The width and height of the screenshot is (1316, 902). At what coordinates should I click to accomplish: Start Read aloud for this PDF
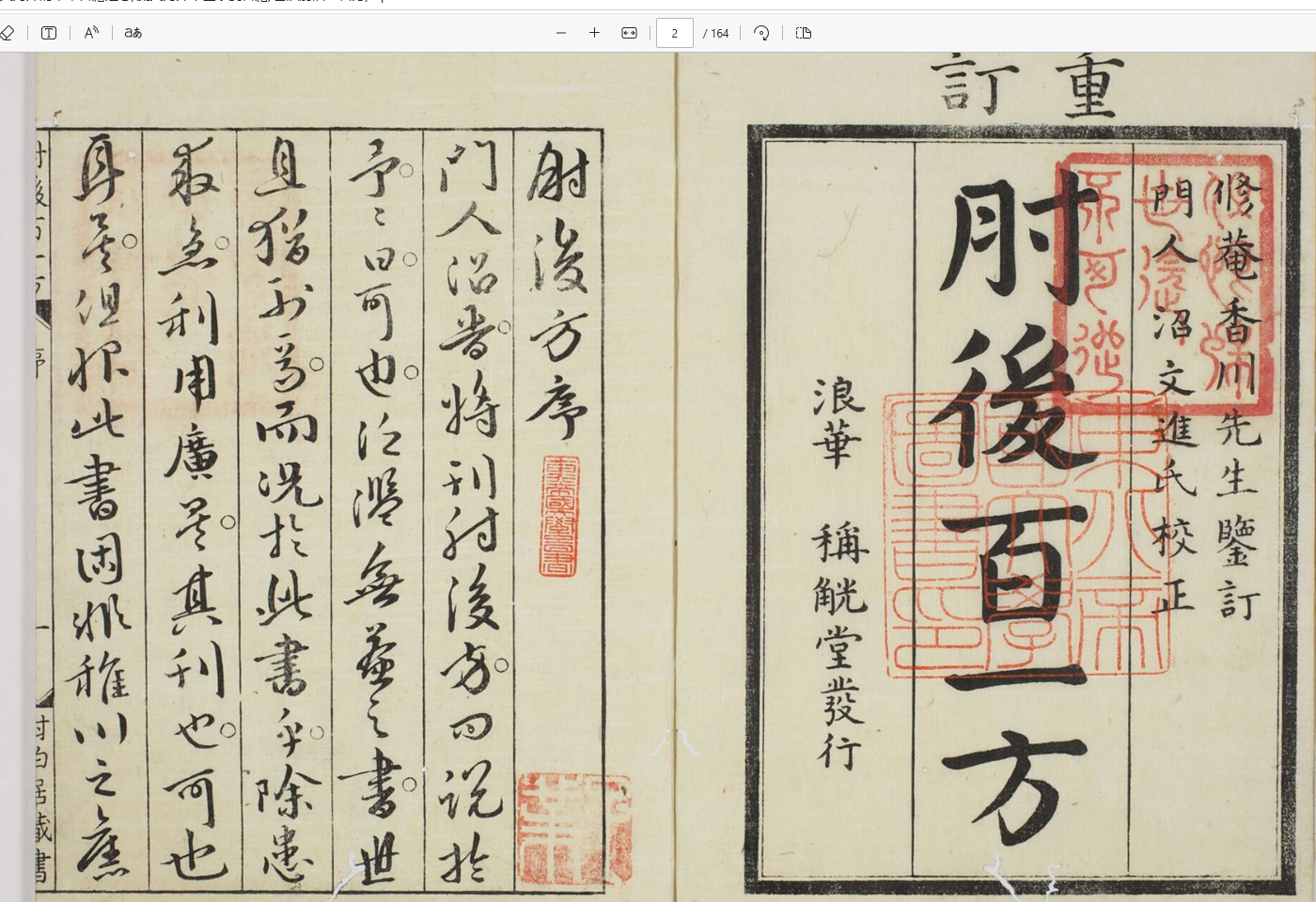coord(91,33)
